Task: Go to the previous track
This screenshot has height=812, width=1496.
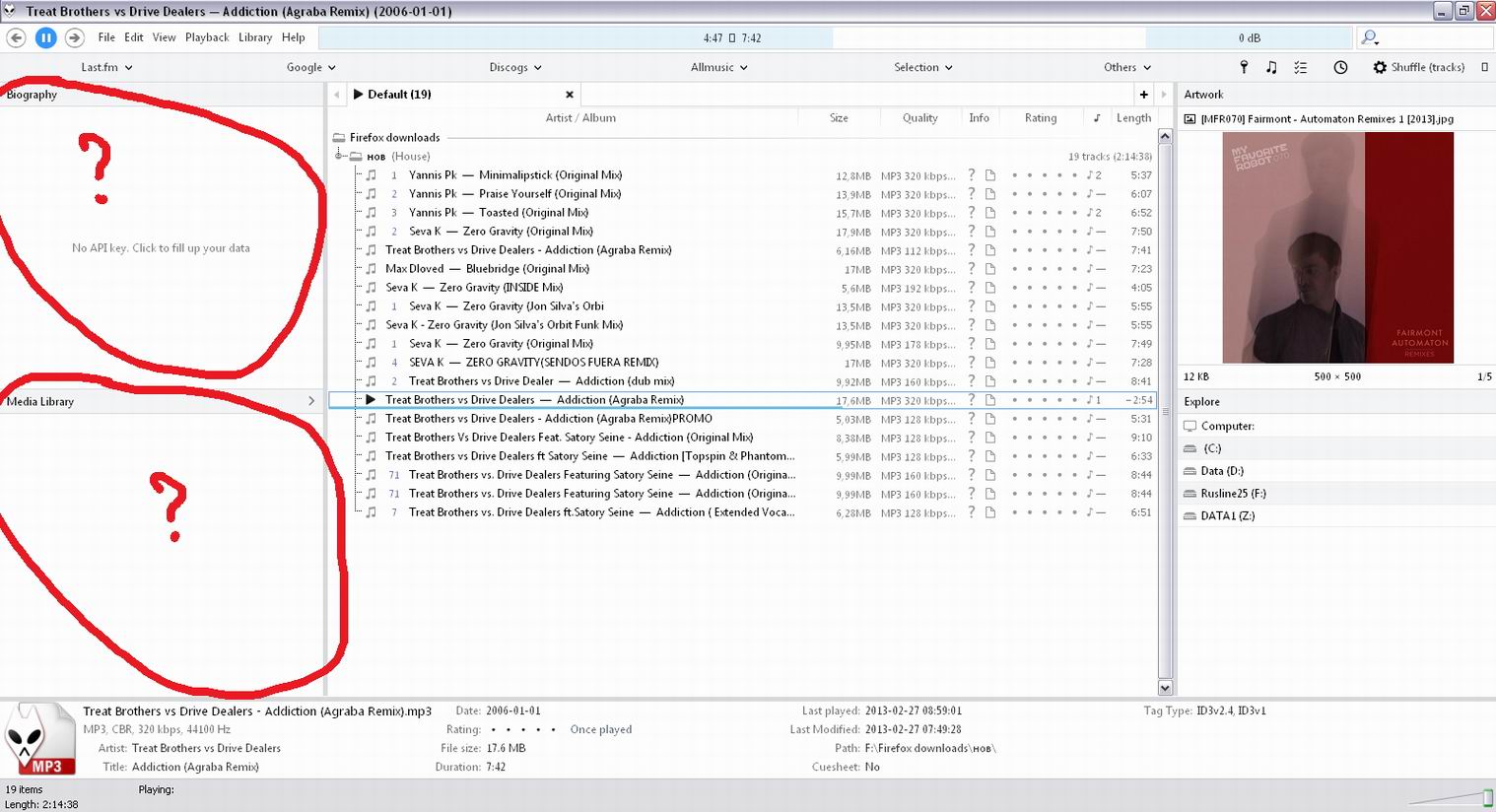Action: pos(17,37)
